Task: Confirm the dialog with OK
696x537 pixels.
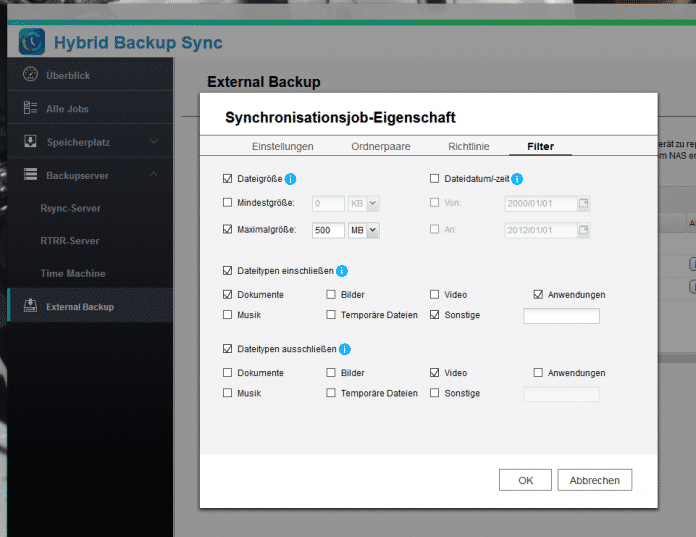Action: pyautogui.click(x=525, y=480)
